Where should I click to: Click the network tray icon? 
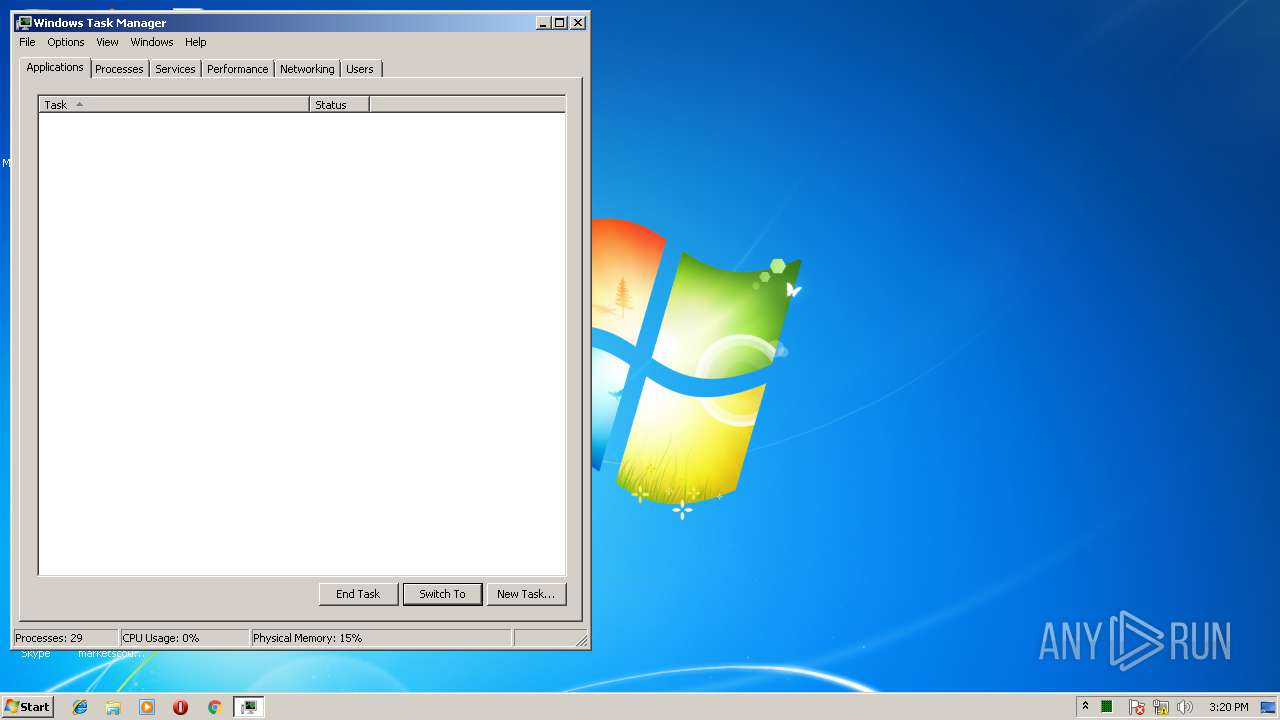(1161, 707)
